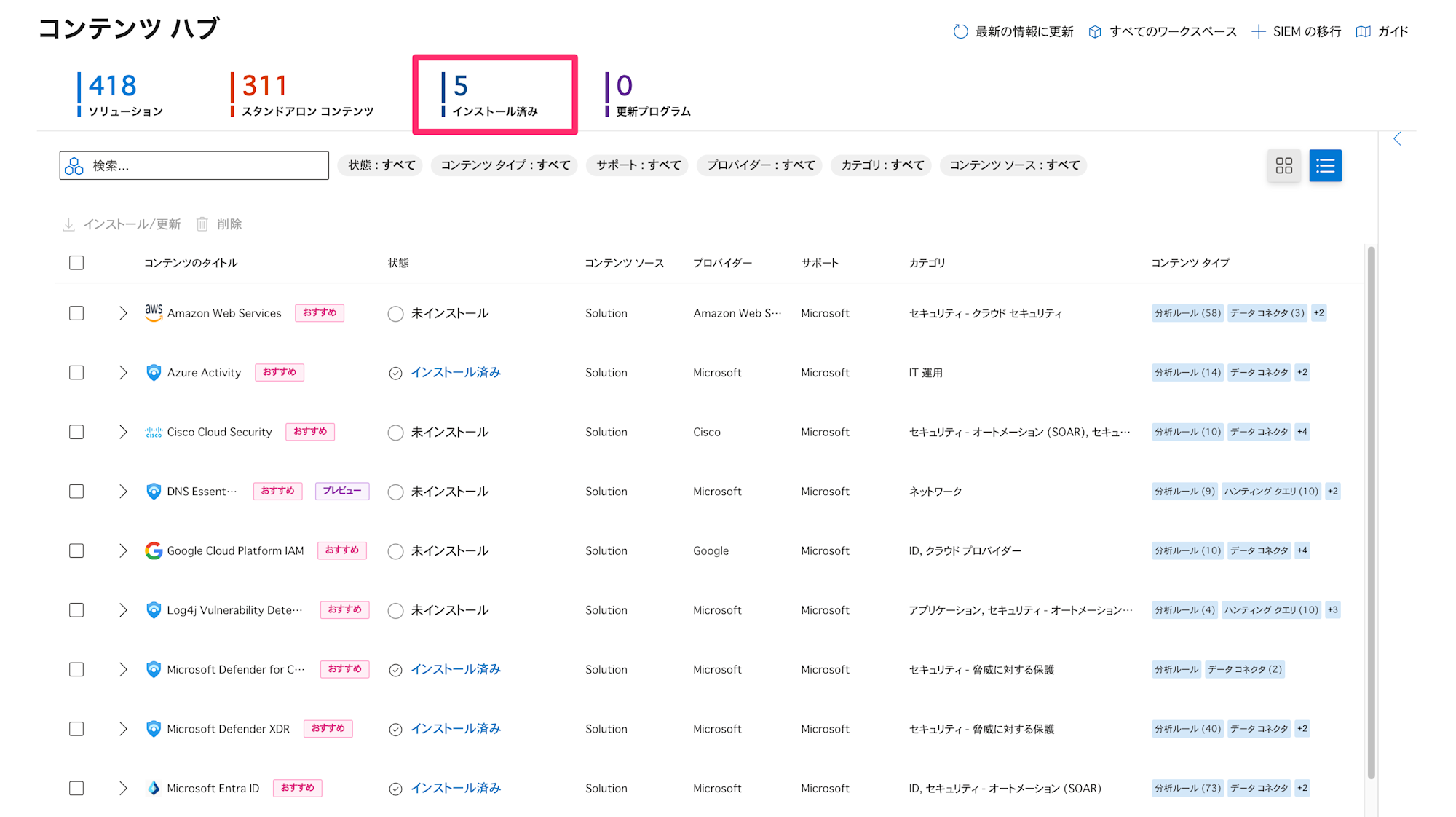Check the Amazon Web Services row checkbox
Image resolution: width=1456 pixels, height=817 pixels.
[76, 313]
